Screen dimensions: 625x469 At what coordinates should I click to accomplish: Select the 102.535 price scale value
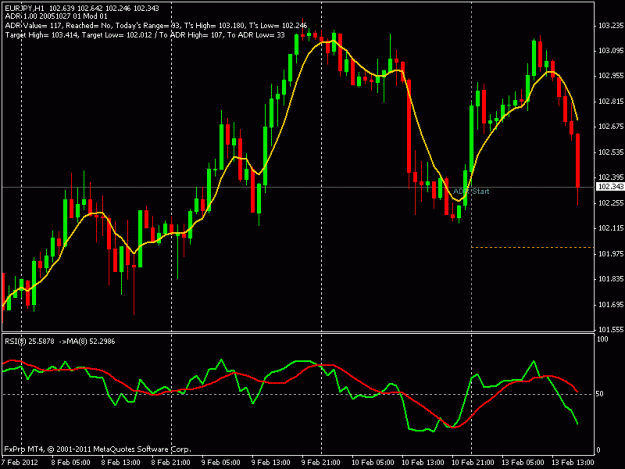click(611, 152)
